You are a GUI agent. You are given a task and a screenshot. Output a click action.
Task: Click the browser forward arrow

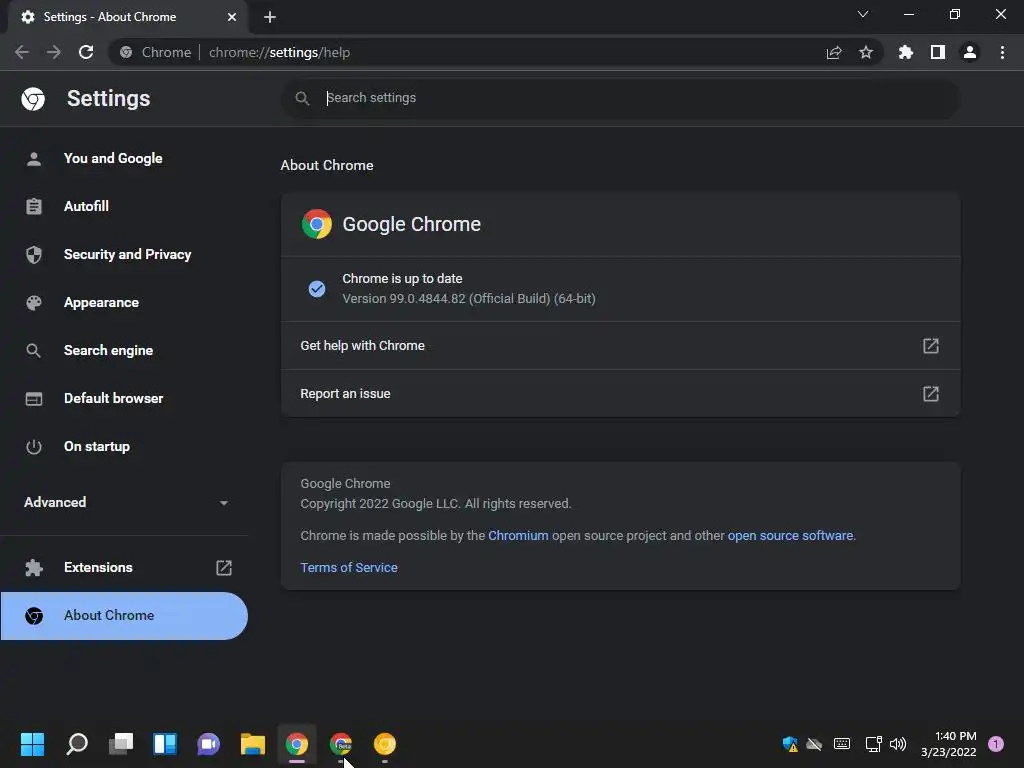tap(54, 52)
